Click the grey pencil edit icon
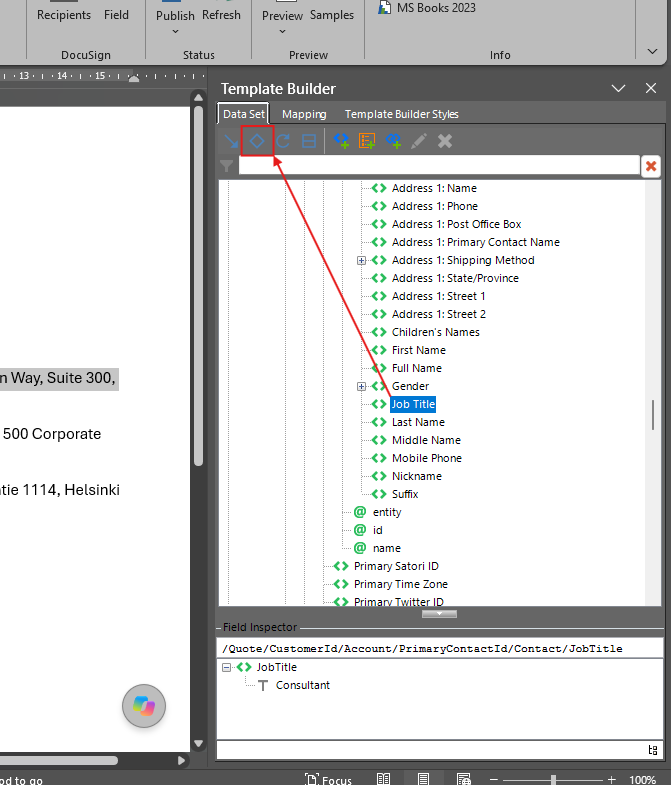671x785 pixels. pos(419,141)
